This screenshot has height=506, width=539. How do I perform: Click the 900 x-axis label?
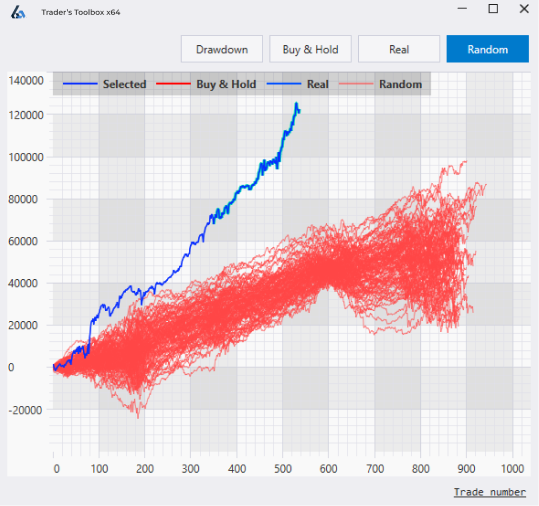pos(466,469)
